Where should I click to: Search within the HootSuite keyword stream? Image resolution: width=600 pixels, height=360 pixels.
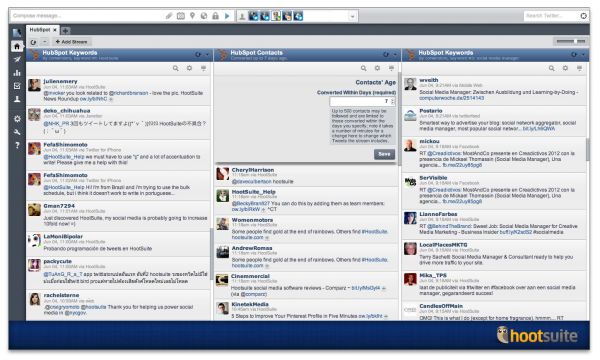pos(175,68)
